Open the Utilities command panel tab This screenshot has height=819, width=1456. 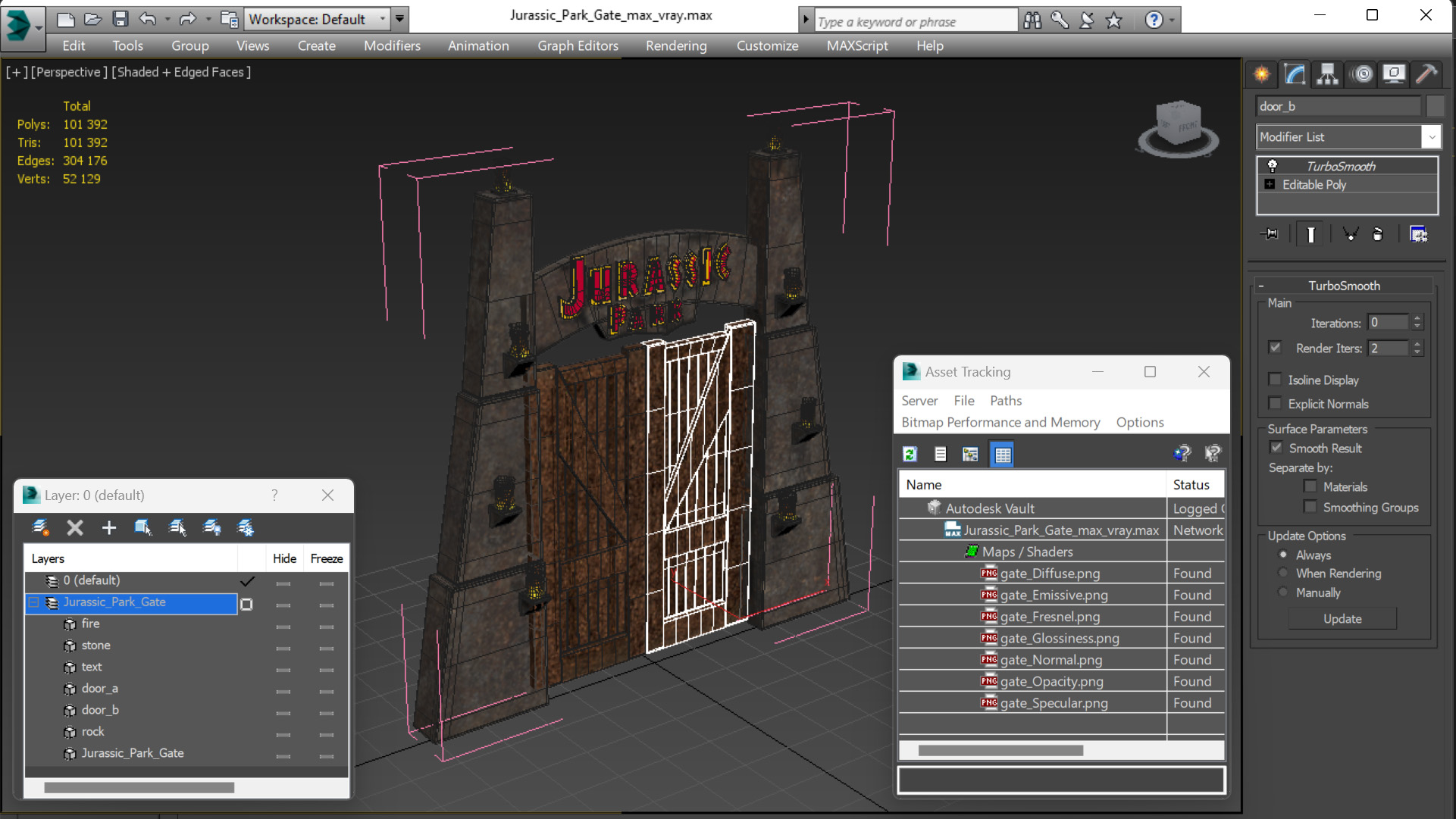coord(1426,73)
